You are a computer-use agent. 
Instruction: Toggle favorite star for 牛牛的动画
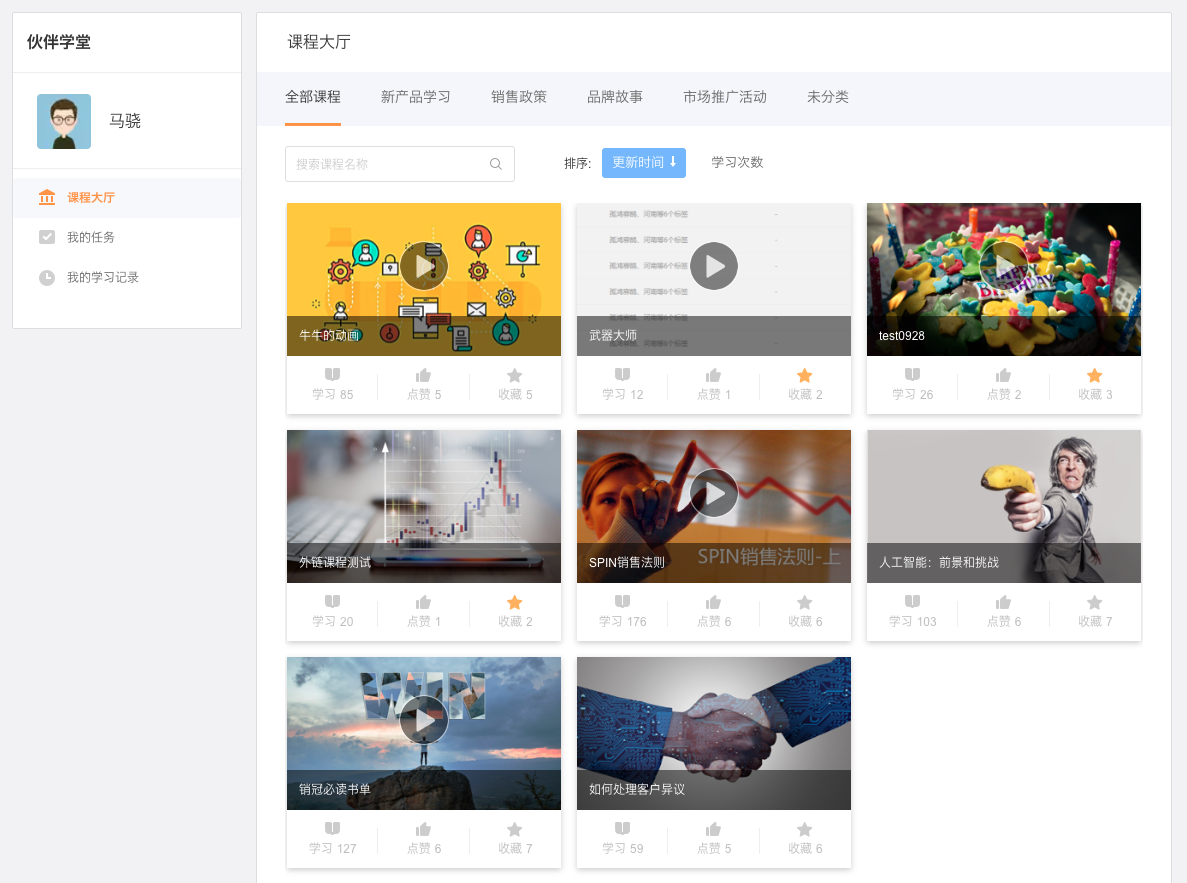515,376
